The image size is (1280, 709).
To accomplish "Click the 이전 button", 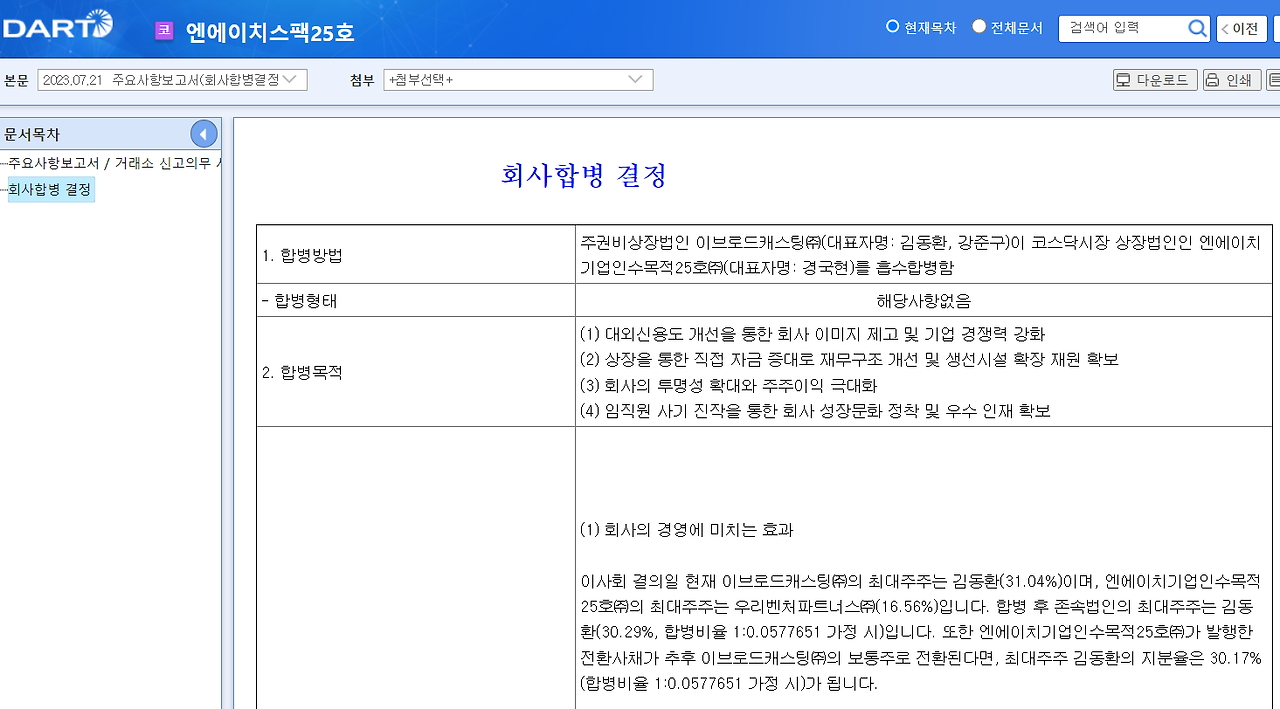I will [x=1240, y=28].
